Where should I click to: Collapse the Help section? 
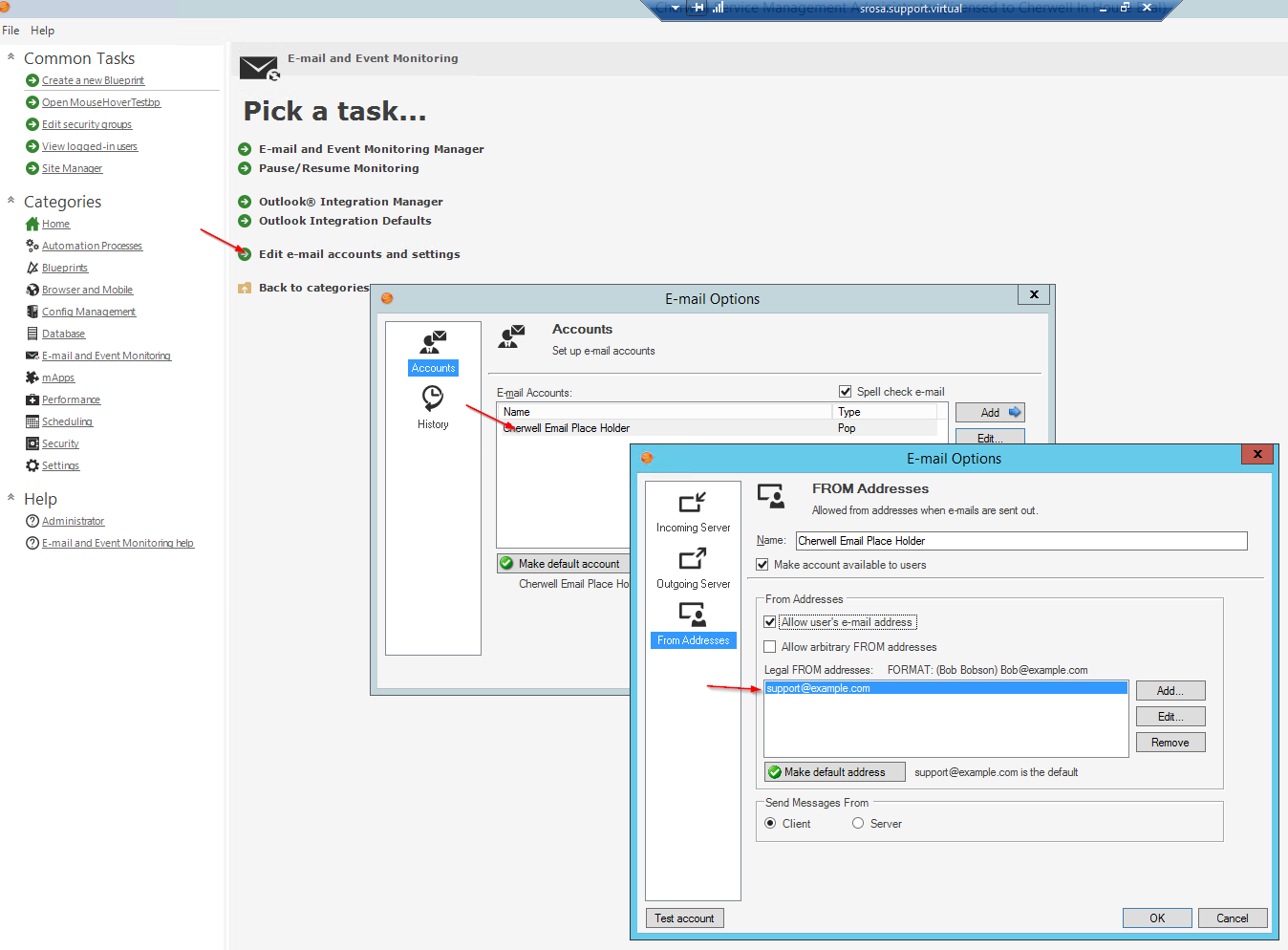(11, 498)
